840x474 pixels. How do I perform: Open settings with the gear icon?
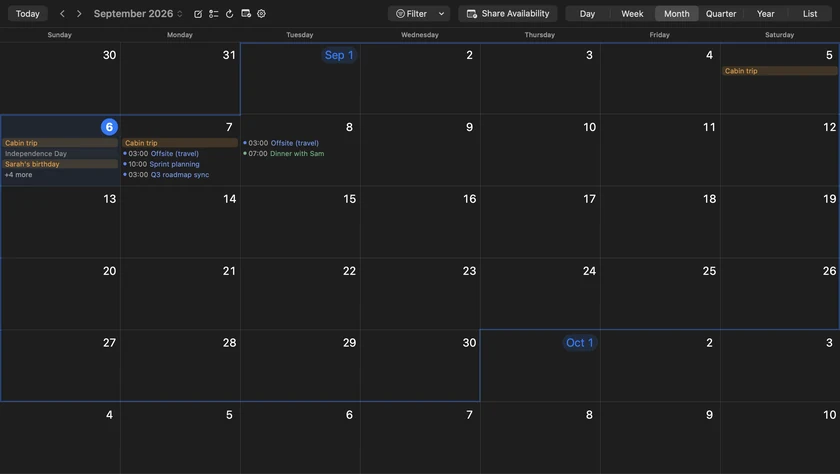pyautogui.click(x=261, y=13)
